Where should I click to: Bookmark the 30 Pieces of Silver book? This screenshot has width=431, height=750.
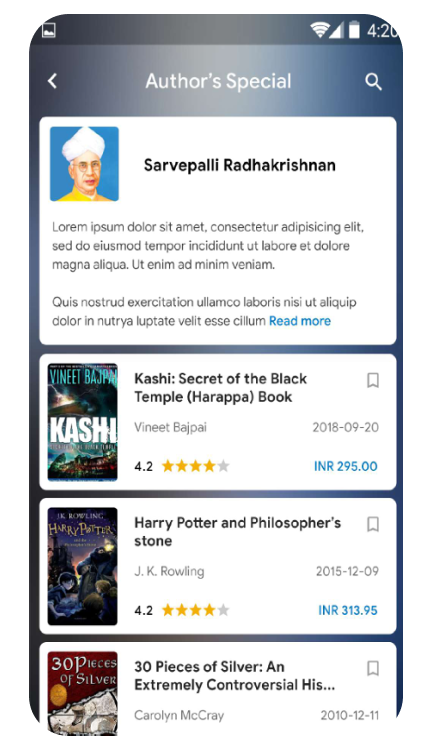point(373,668)
